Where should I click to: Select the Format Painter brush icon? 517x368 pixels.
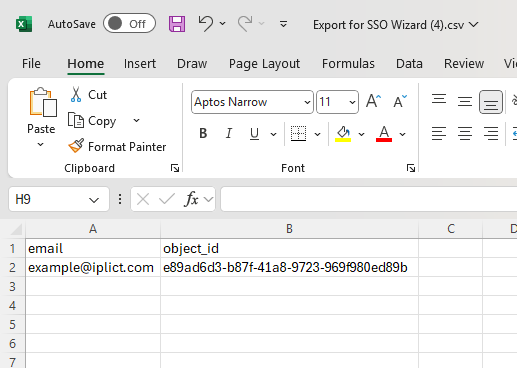(x=76, y=146)
